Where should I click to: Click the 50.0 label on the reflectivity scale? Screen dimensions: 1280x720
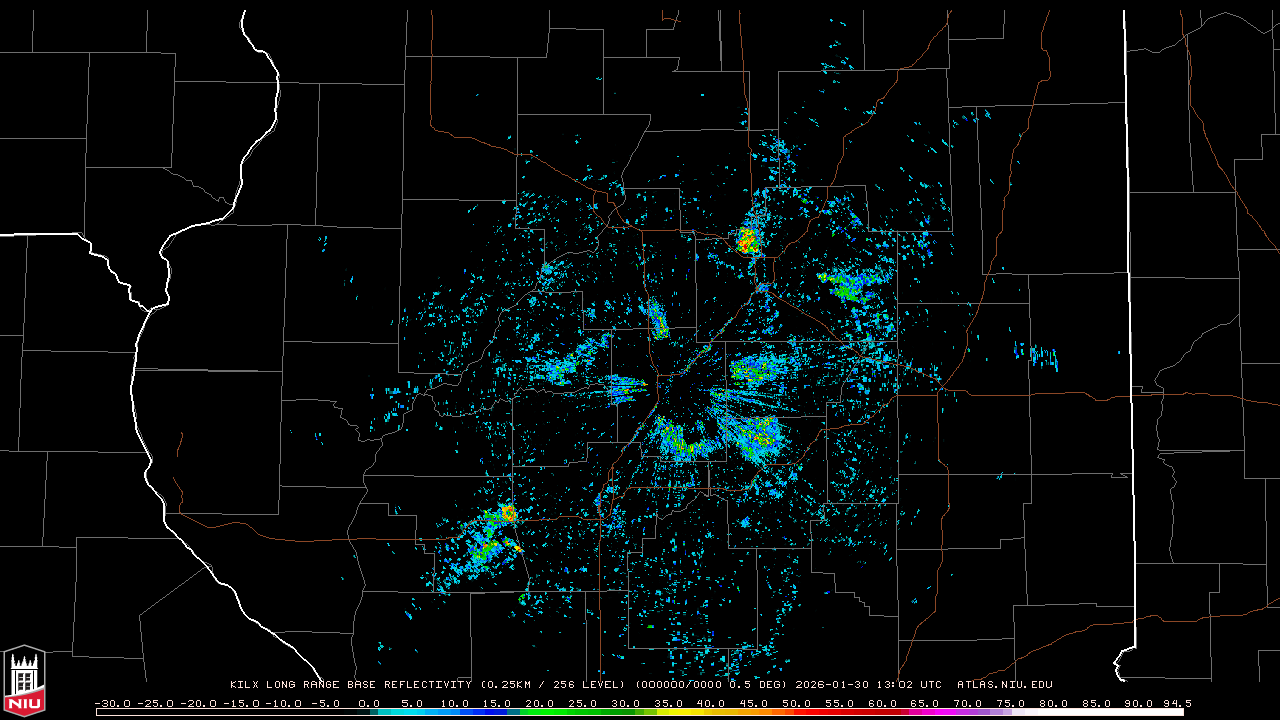(x=798, y=703)
